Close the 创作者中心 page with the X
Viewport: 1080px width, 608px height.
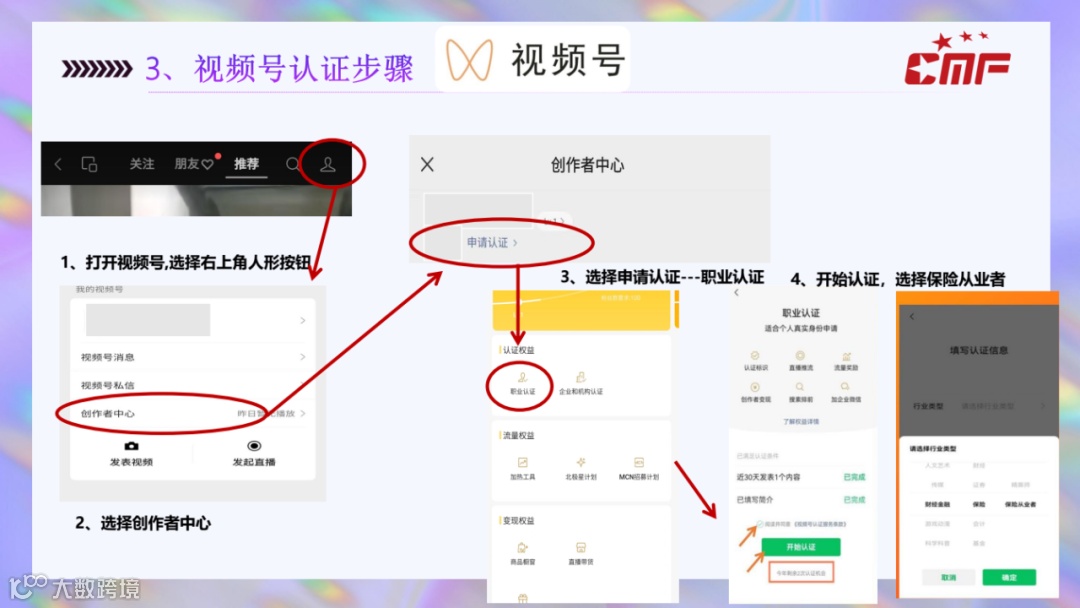point(427,165)
